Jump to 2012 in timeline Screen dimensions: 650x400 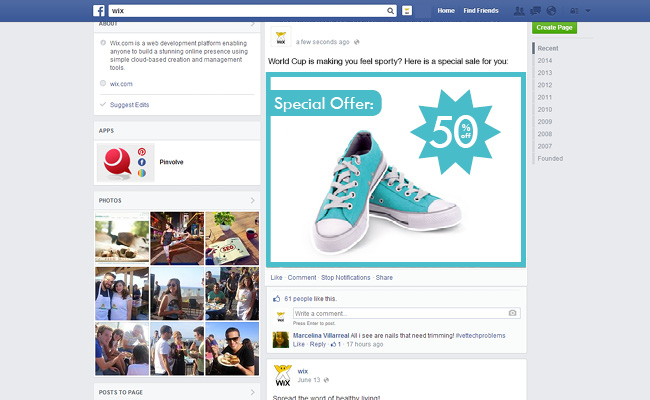[545, 85]
